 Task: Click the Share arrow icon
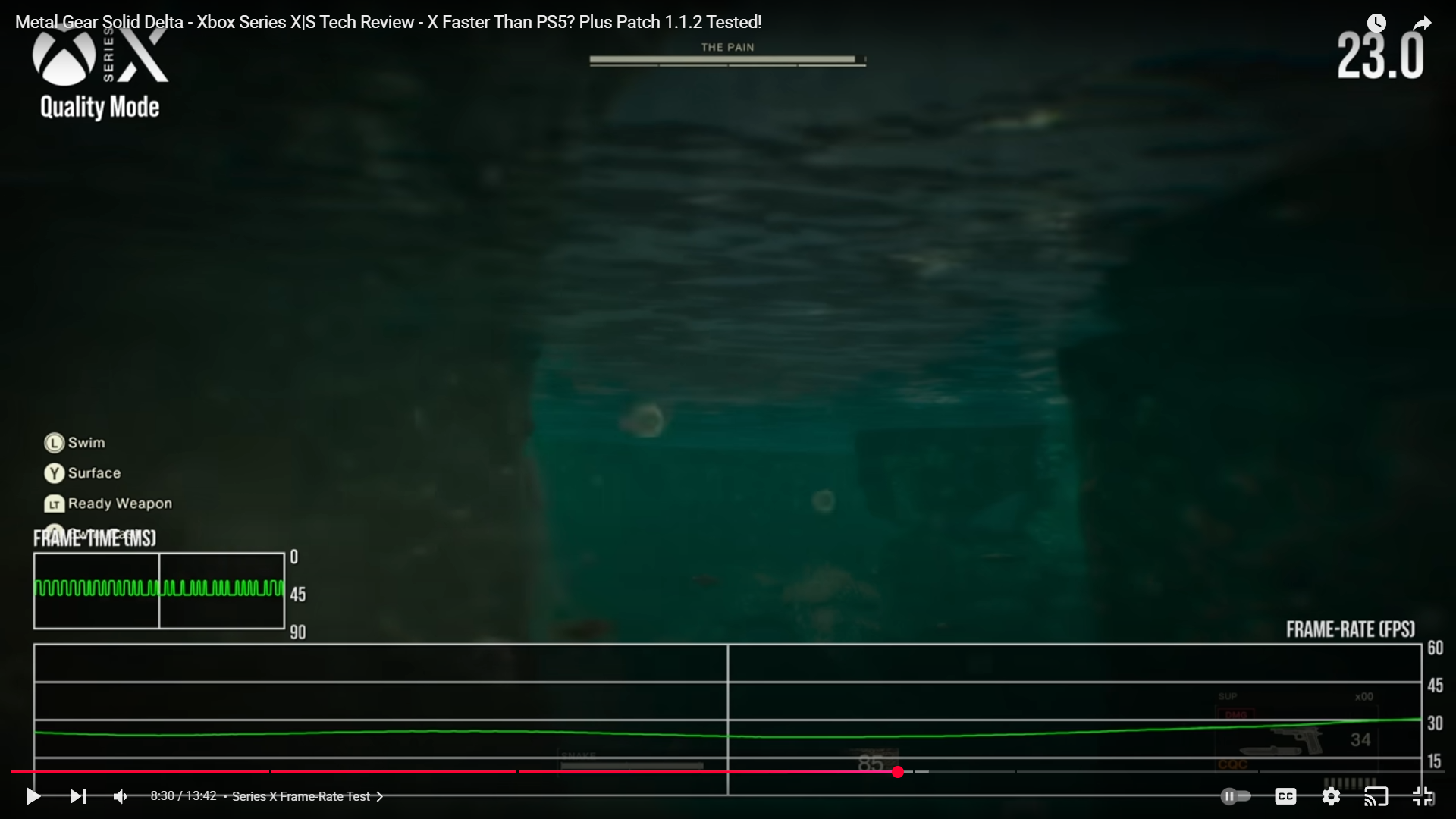point(1423,23)
